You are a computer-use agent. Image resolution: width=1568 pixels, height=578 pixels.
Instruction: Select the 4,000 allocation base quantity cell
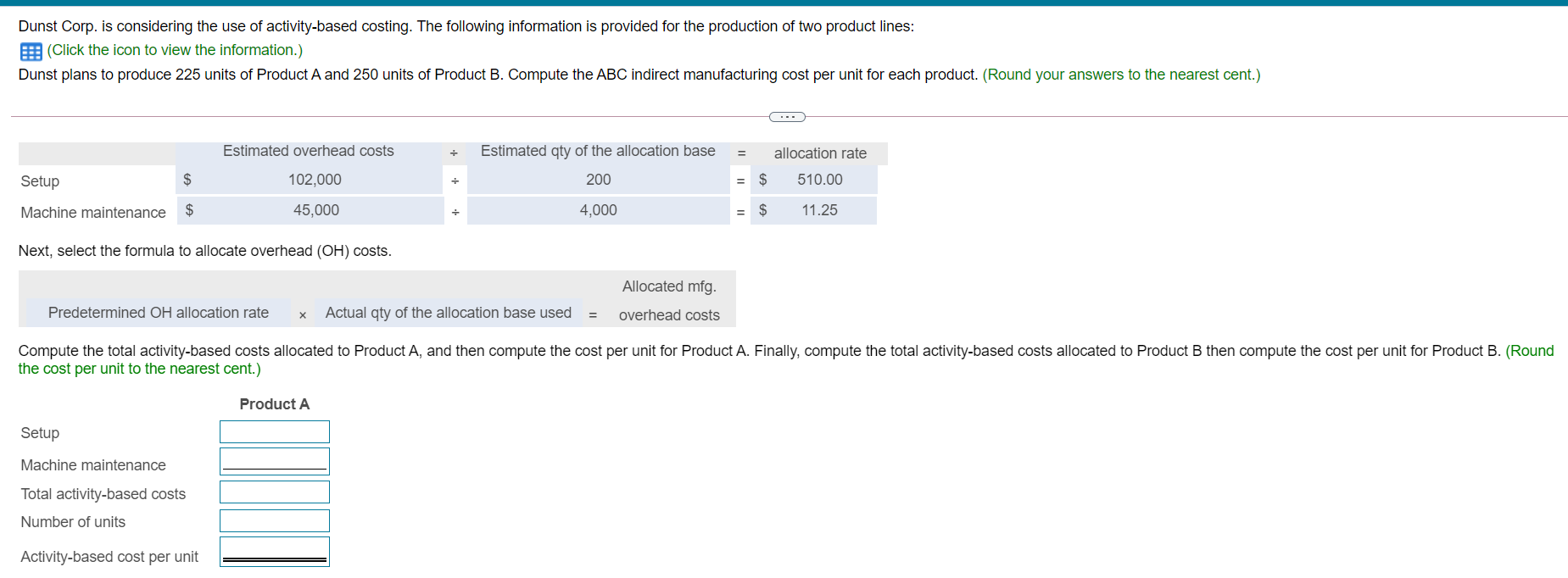click(599, 210)
